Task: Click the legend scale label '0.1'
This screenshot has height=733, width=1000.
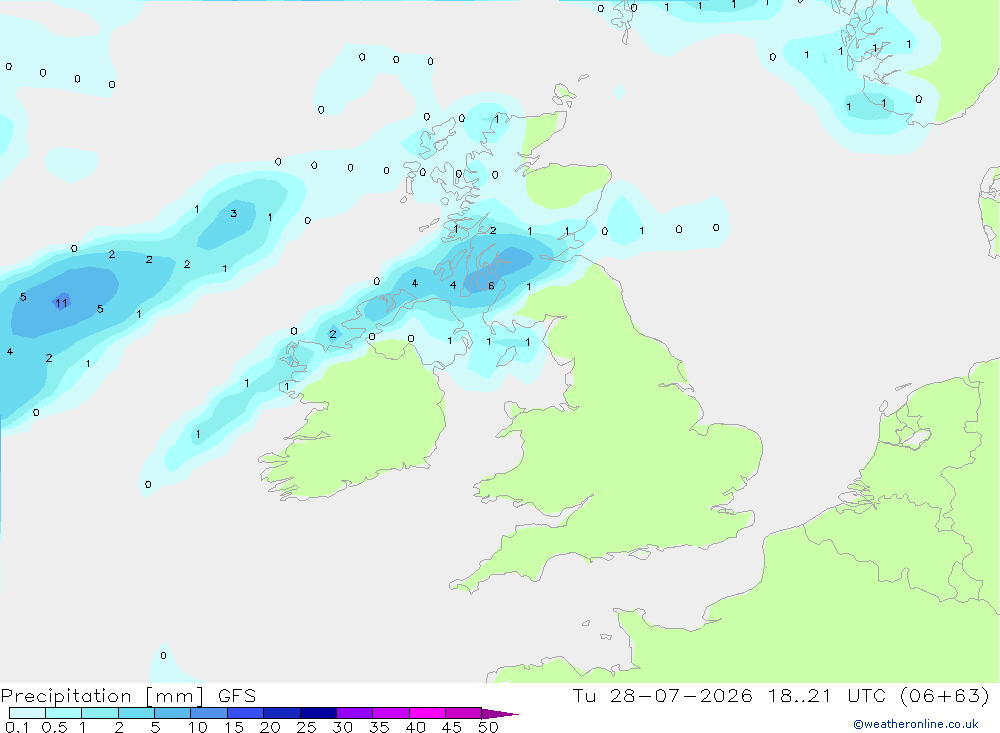Action: coord(17,727)
